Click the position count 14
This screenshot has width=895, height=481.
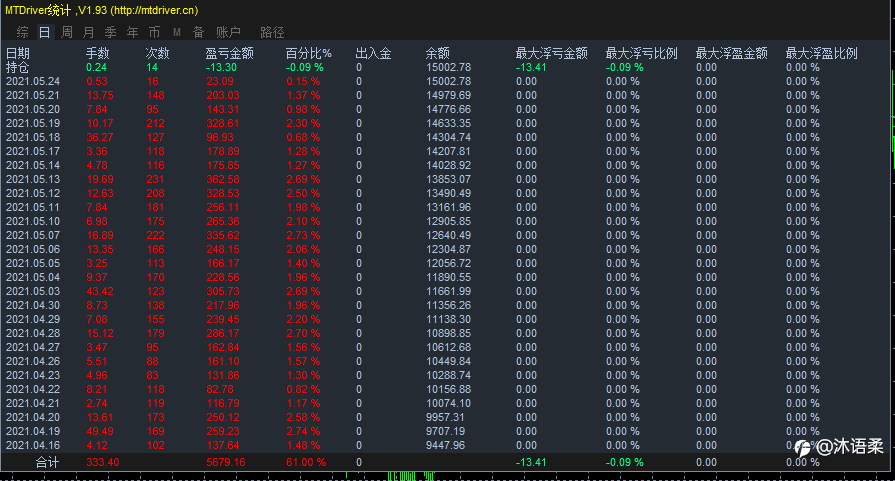click(152, 67)
